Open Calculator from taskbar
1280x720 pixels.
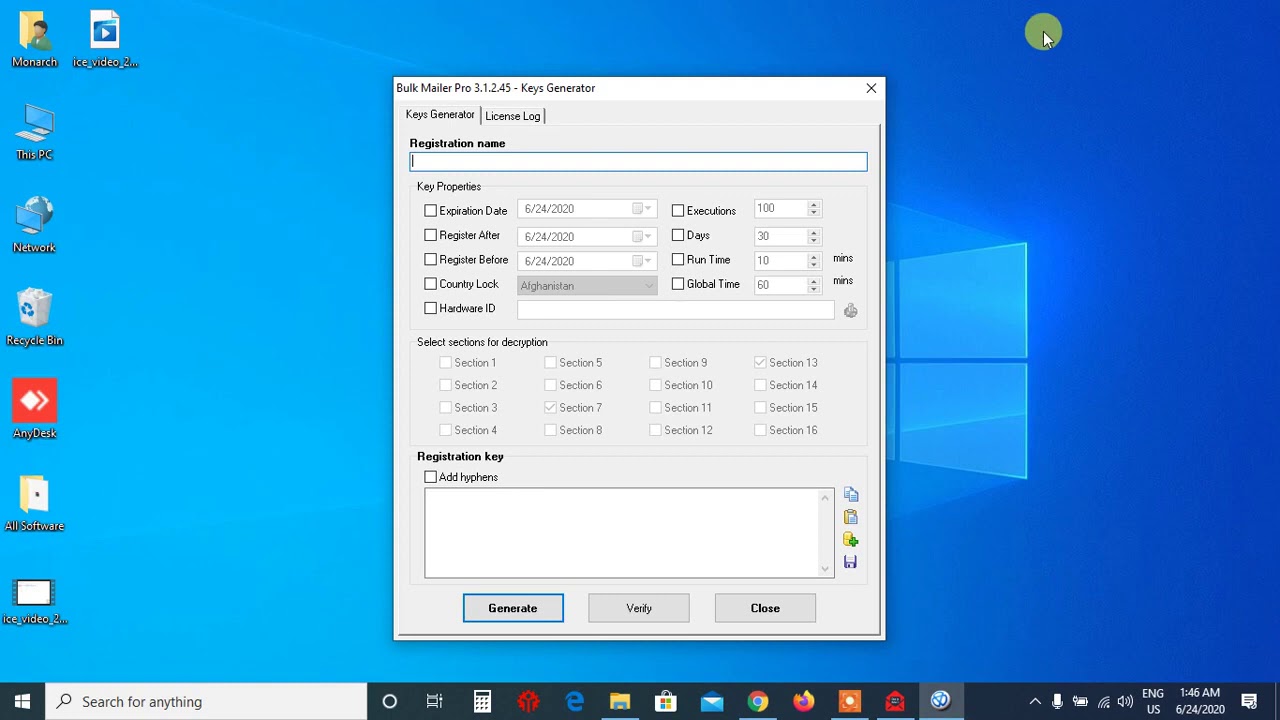(x=482, y=701)
